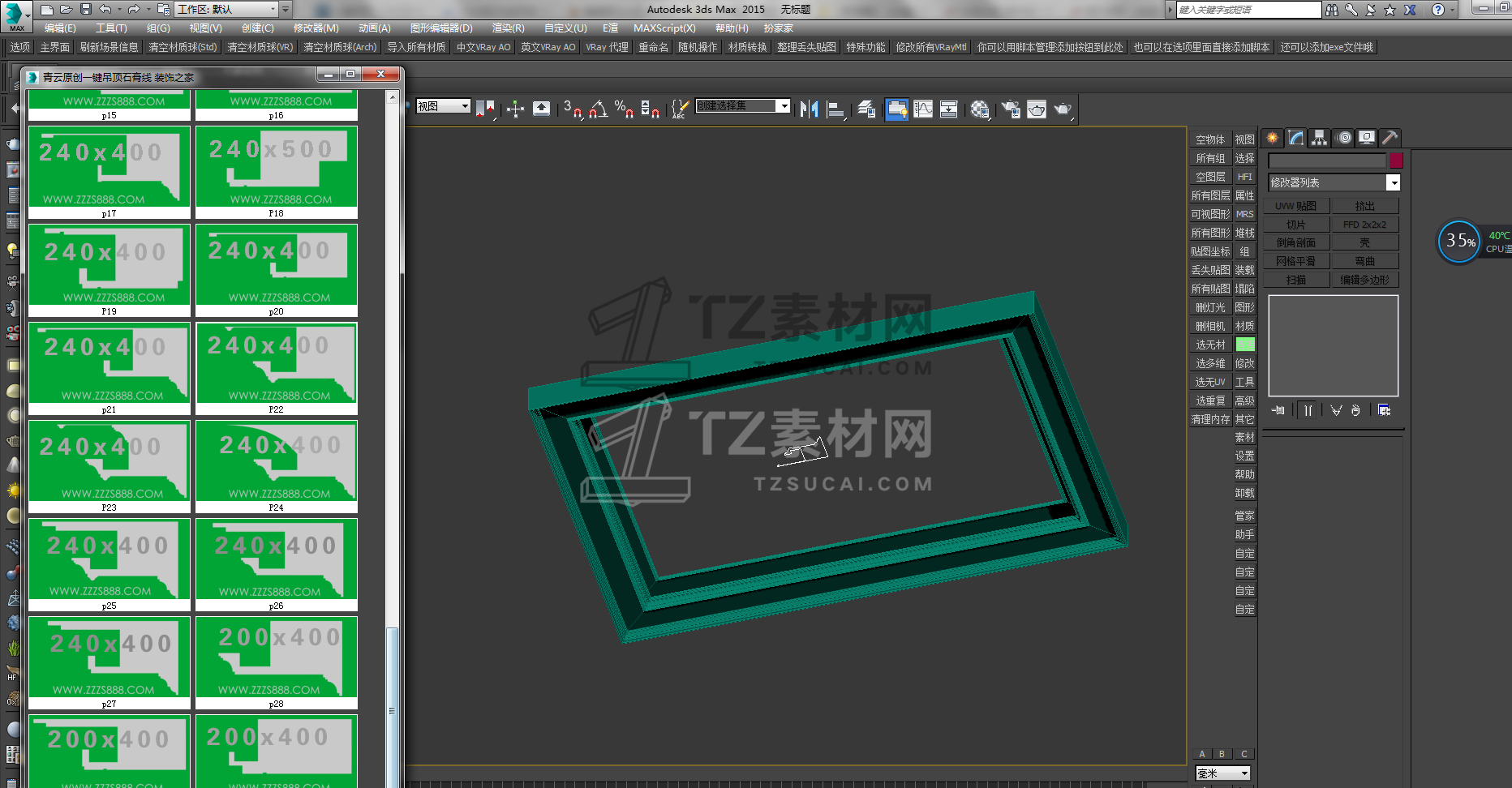Open the Motion panel icon
The width and height of the screenshot is (1512, 788).
(x=1343, y=138)
